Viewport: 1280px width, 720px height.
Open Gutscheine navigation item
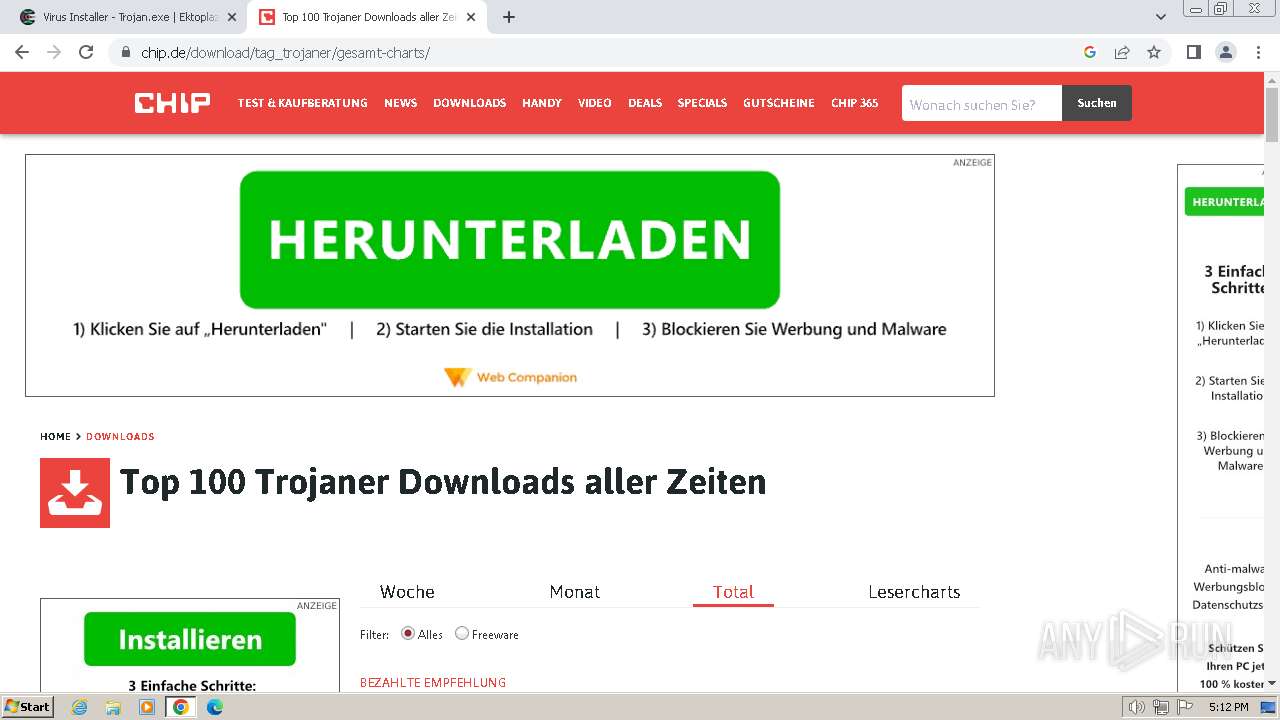[x=779, y=103]
